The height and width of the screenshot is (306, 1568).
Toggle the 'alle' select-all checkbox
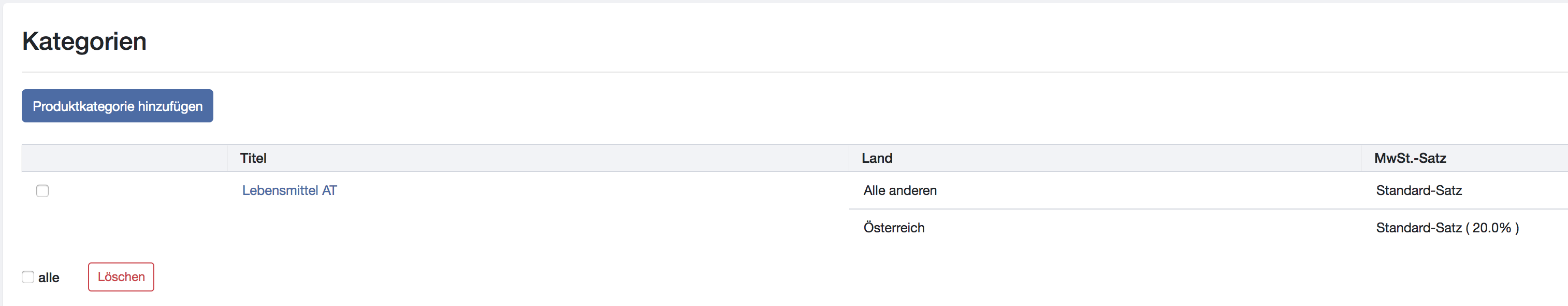pos(28,277)
